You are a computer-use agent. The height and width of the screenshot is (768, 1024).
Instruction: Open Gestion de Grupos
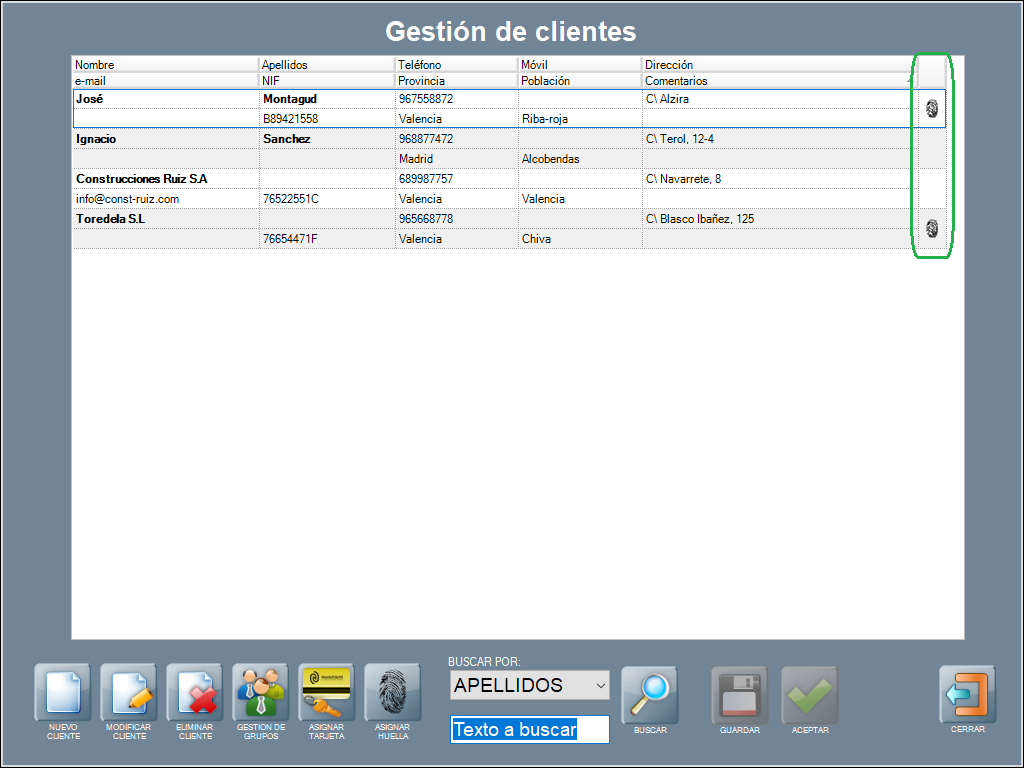pos(260,693)
